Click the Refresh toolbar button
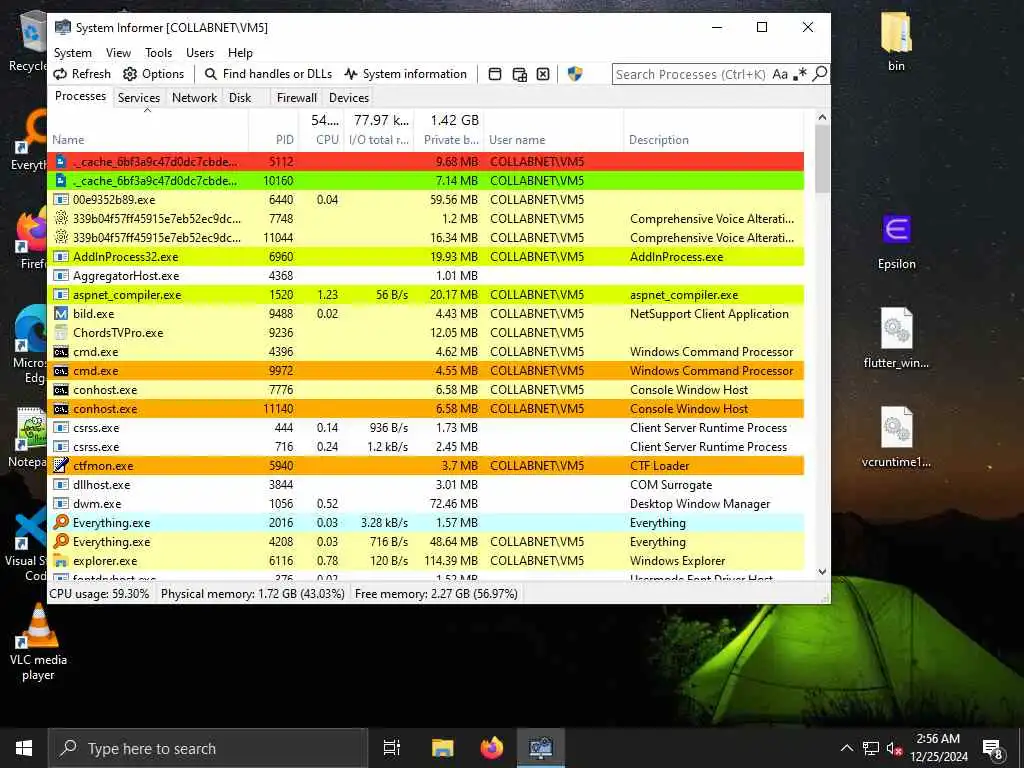 pos(82,74)
